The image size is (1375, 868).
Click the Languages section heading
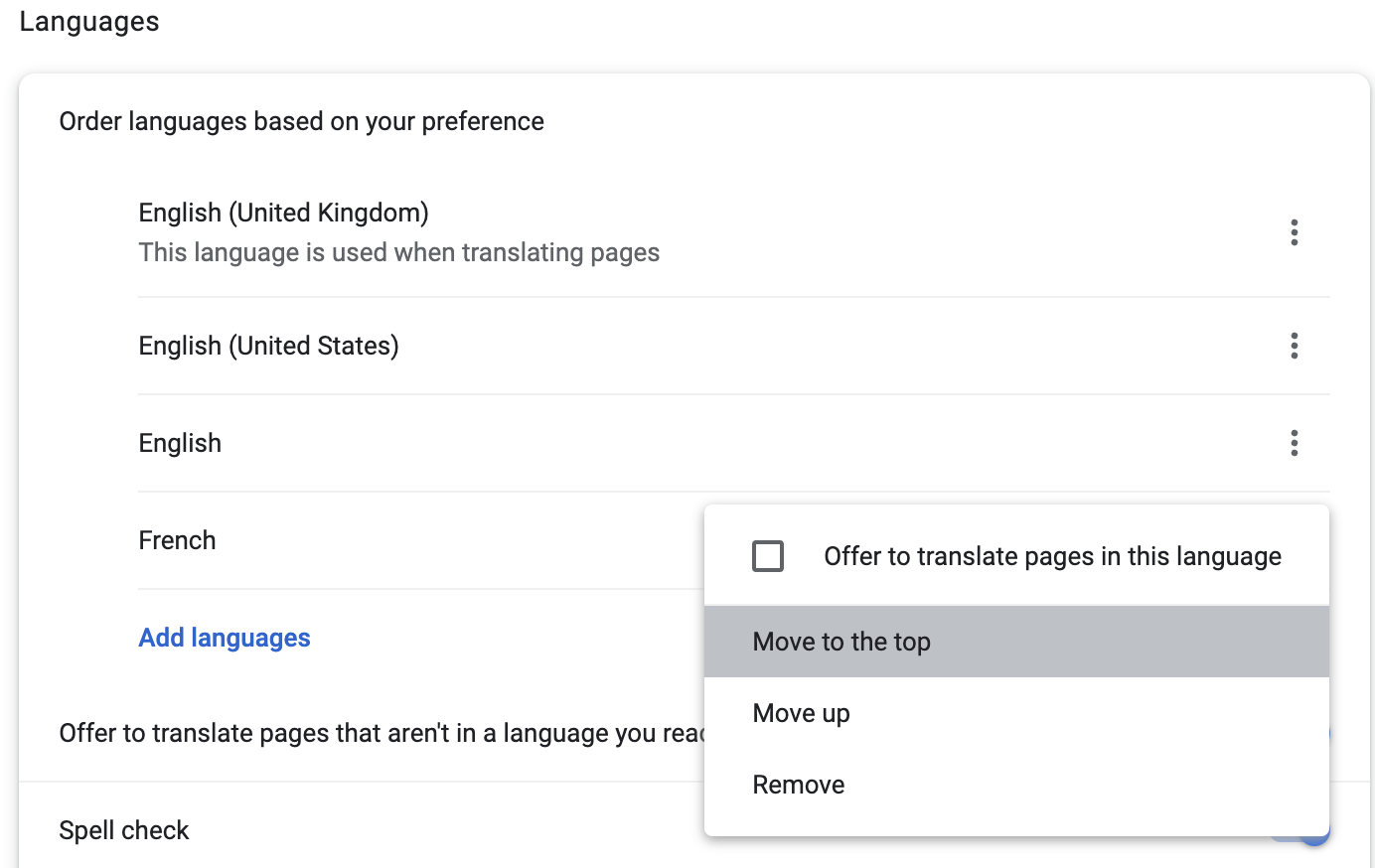point(89,22)
